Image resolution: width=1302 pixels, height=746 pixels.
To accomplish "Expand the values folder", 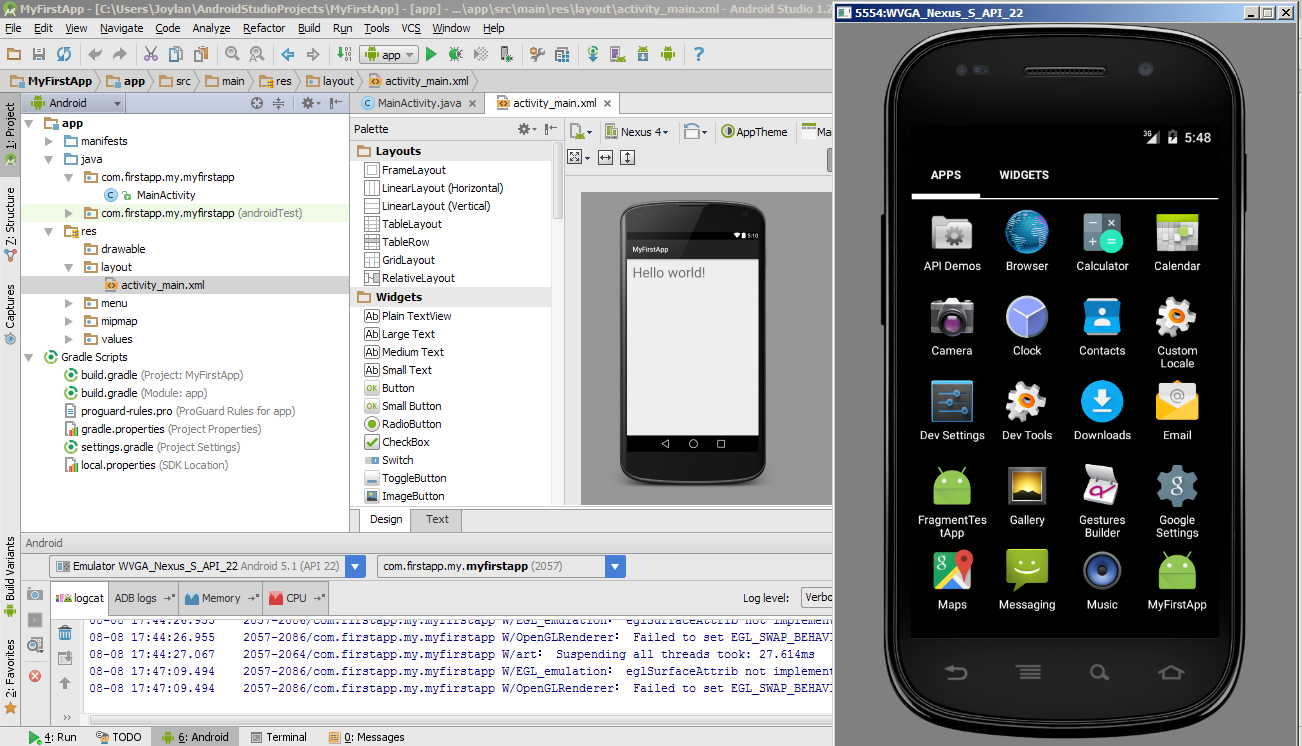I will coord(68,339).
